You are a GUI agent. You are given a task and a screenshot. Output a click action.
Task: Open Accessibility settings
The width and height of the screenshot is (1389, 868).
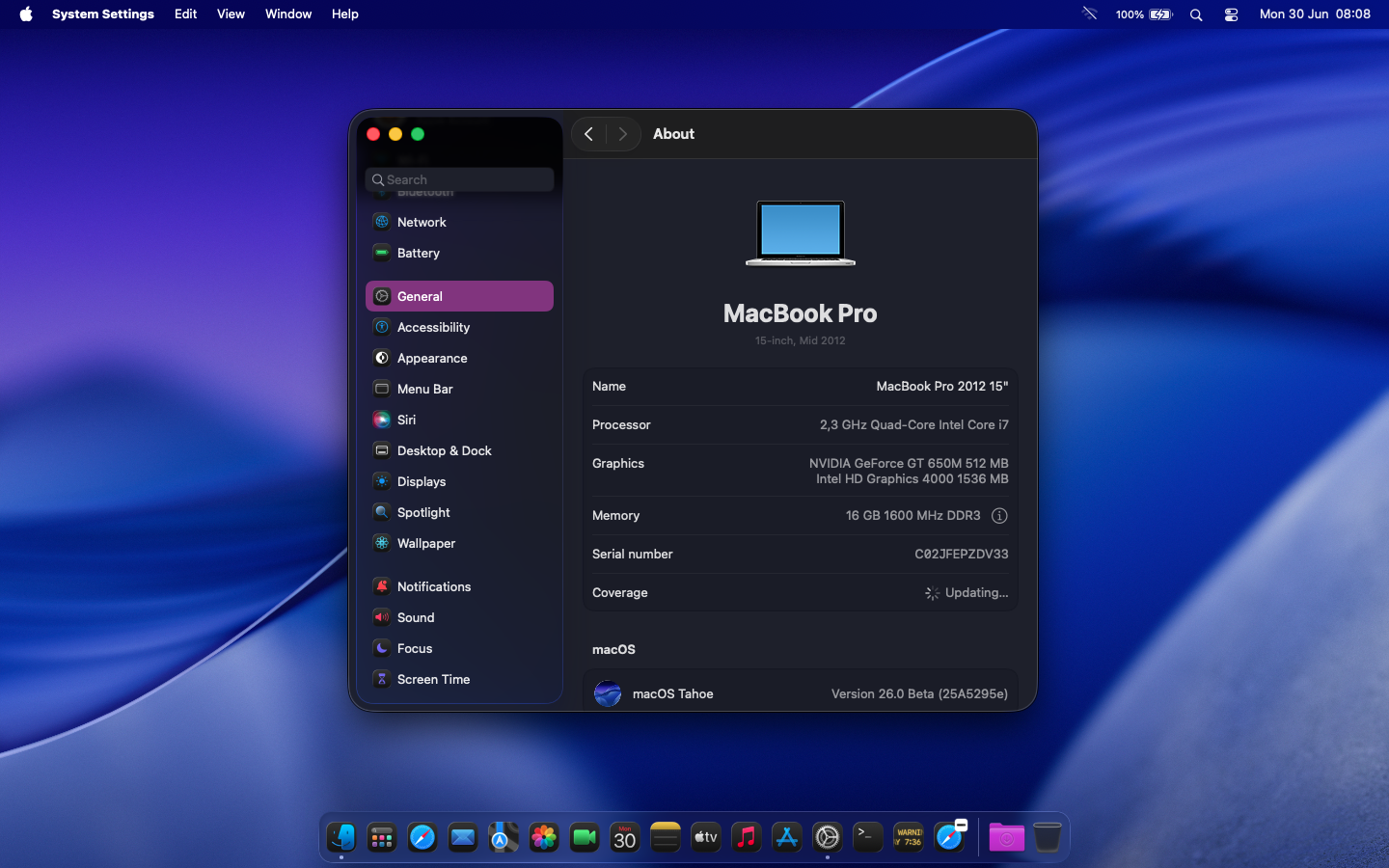[459, 327]
